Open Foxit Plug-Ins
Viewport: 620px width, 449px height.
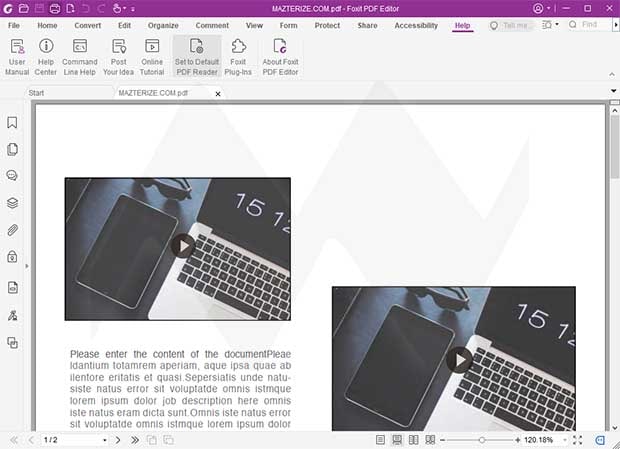tap(238, 57)
